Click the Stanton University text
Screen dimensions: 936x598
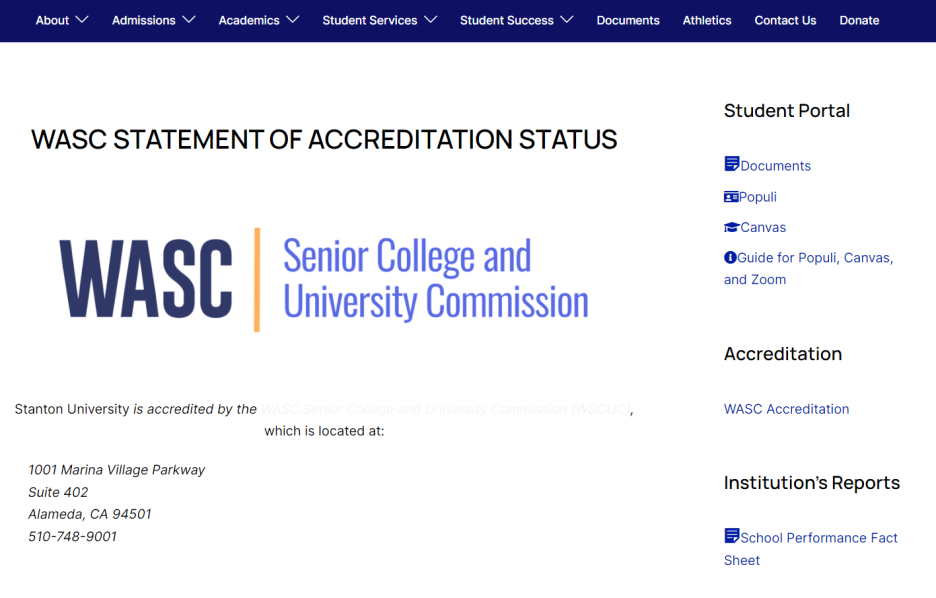click(x=72, y=409)
